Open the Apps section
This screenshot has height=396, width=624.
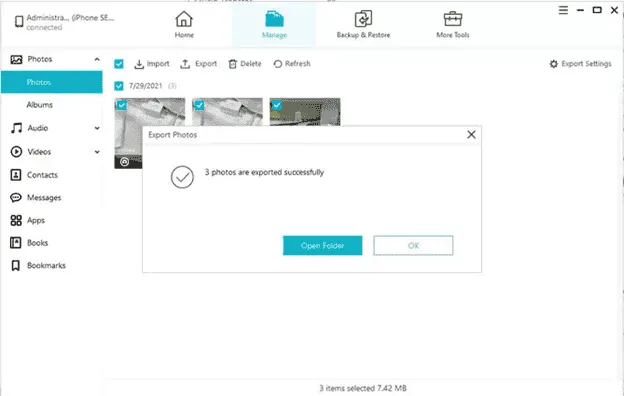36,220
